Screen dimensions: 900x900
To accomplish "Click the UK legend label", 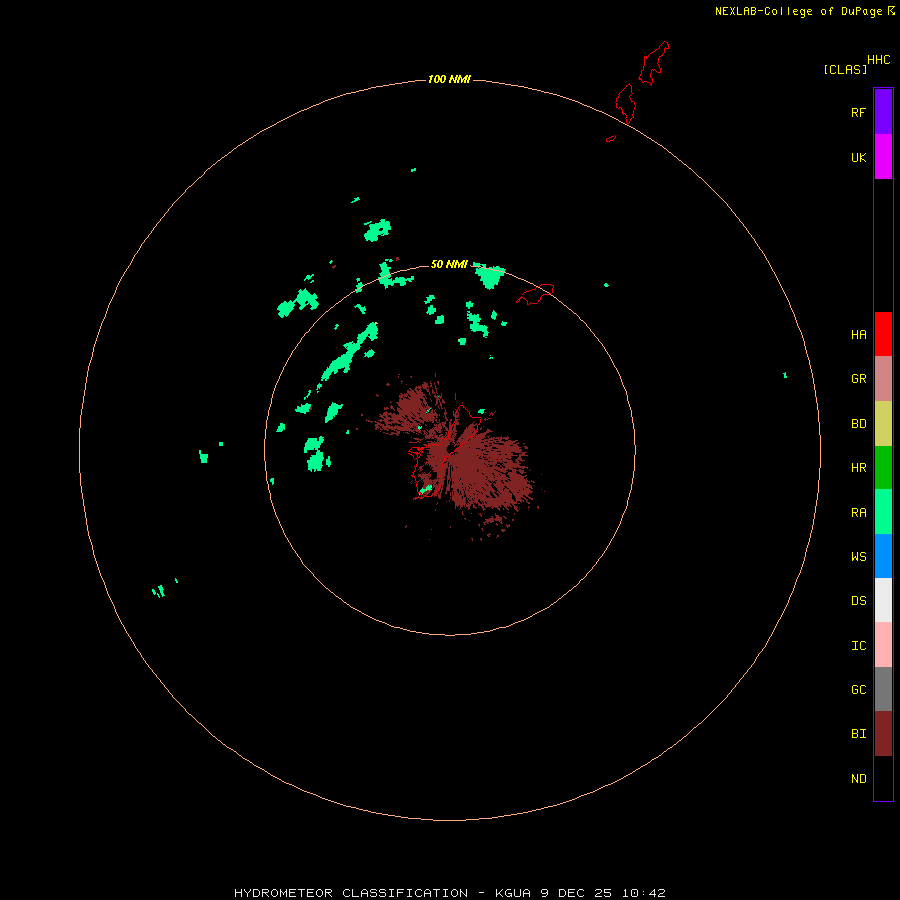I will (858, 157).
